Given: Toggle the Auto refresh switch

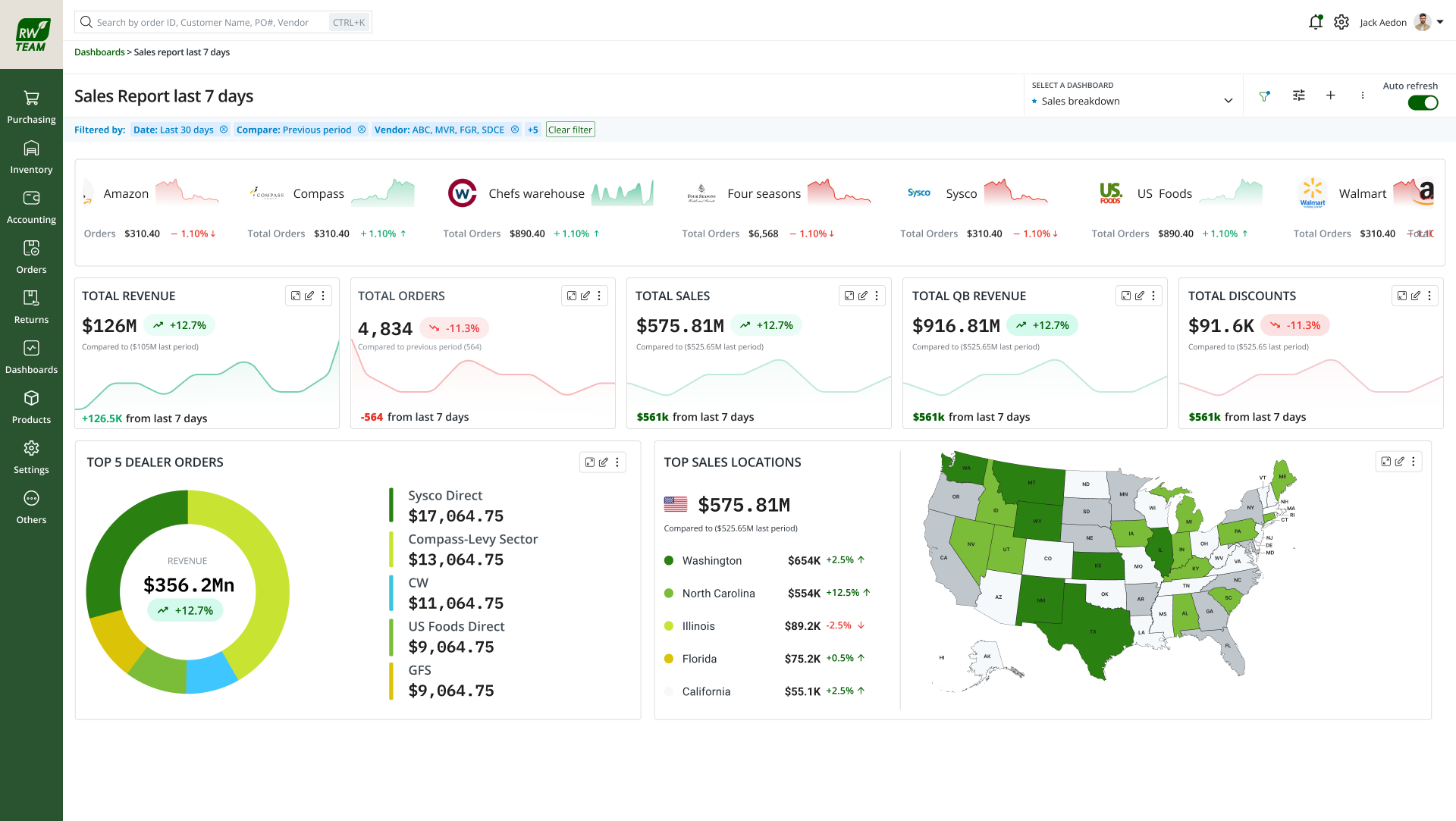Looking at the screenshot, I should (1423, 102).
